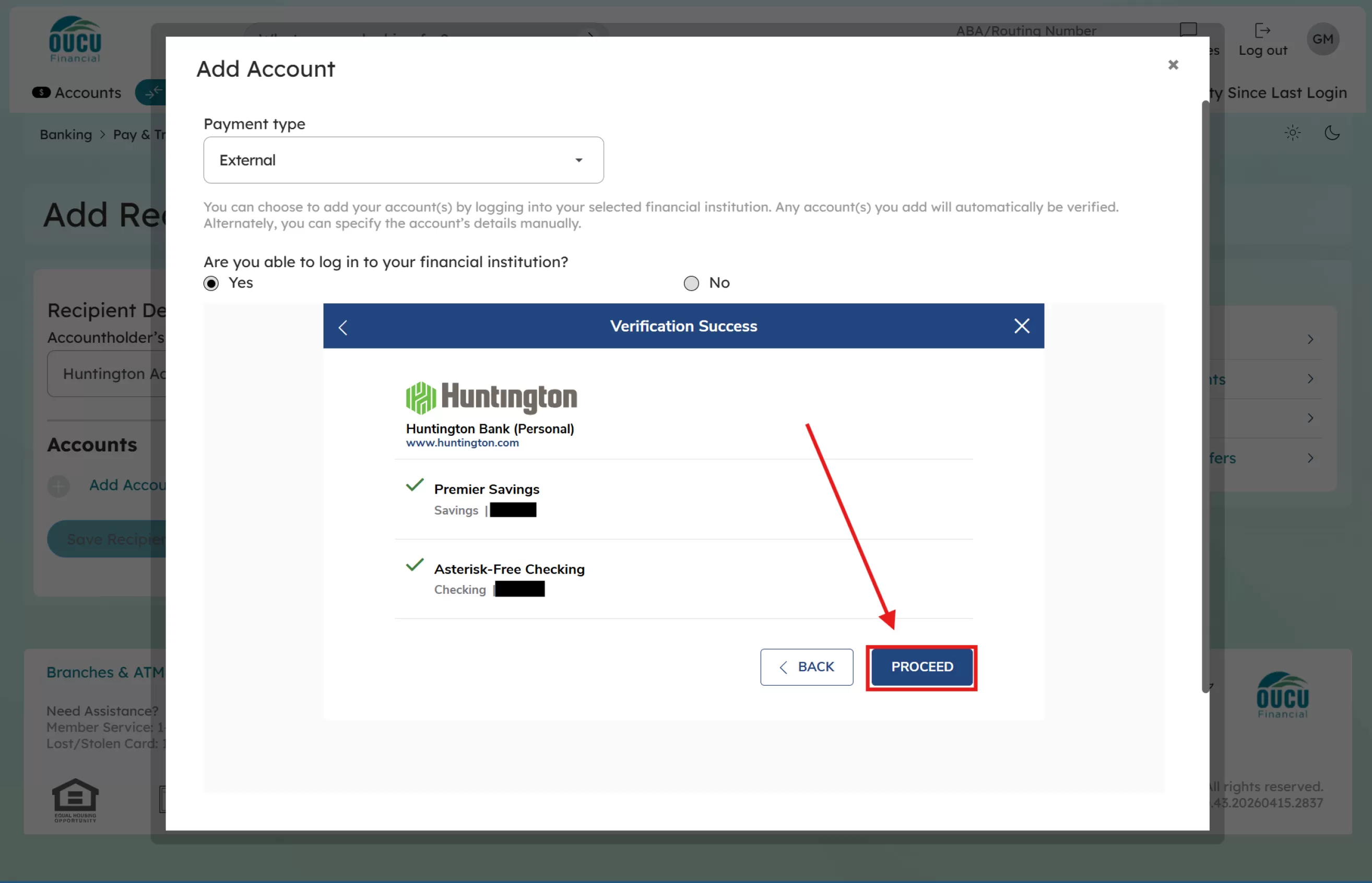
Task: Click the Equal Housing Opportunity icon
Action: pos(75,800)
